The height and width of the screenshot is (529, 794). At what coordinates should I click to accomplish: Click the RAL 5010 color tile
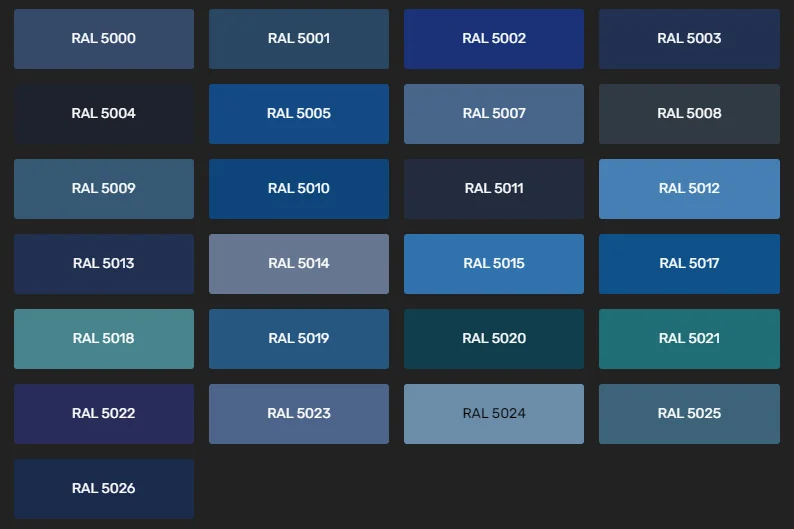tap(299, 189)
